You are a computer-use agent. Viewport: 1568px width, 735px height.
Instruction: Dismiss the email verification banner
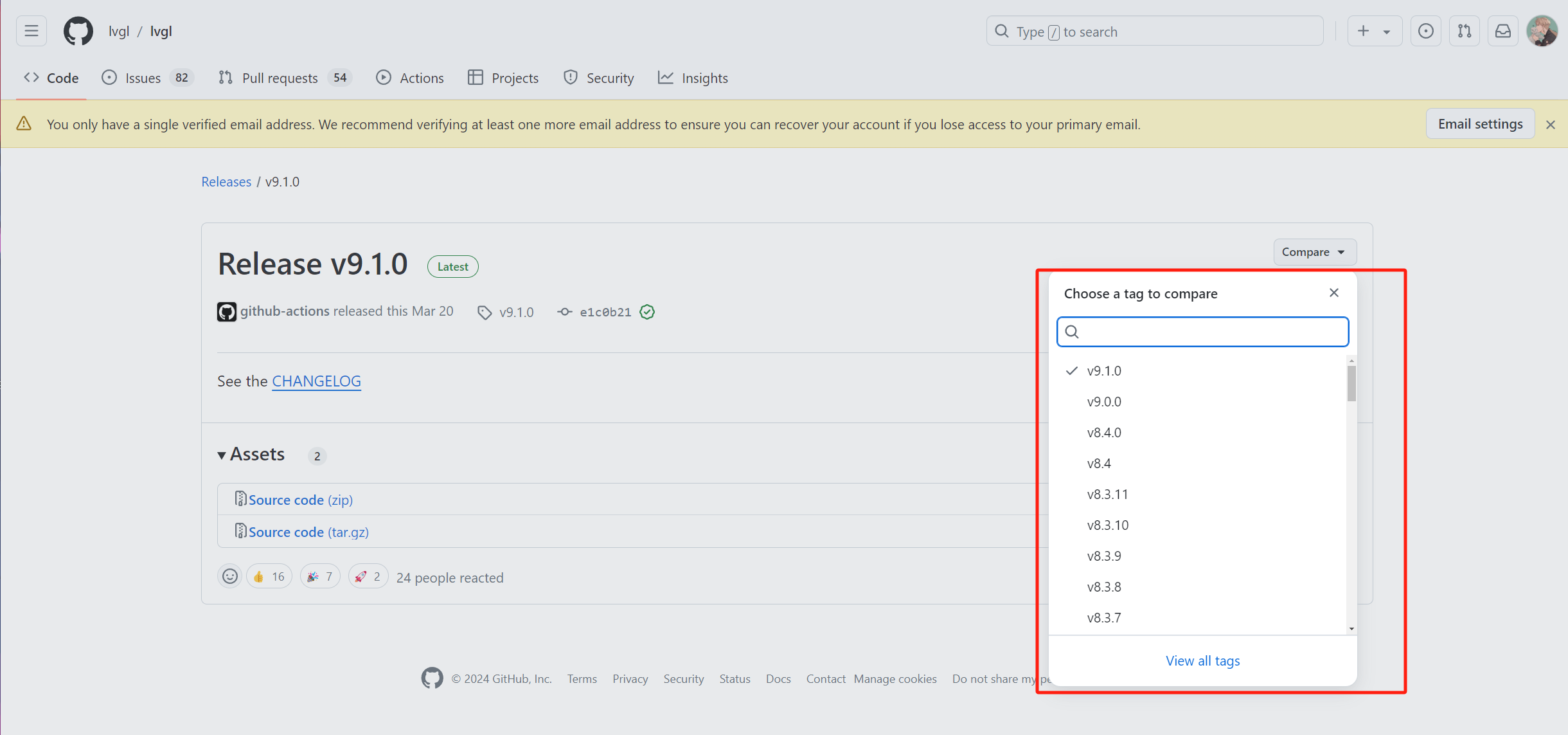click(1551, 125)
